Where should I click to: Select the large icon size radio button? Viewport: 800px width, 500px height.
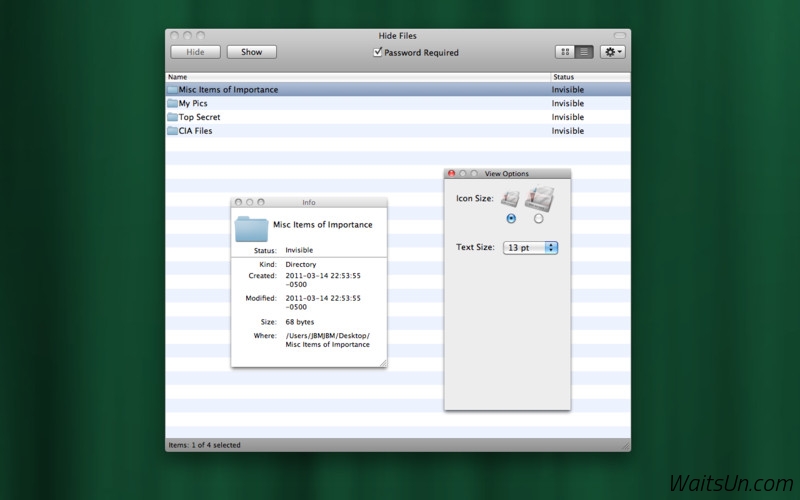[x=539, y=218]
